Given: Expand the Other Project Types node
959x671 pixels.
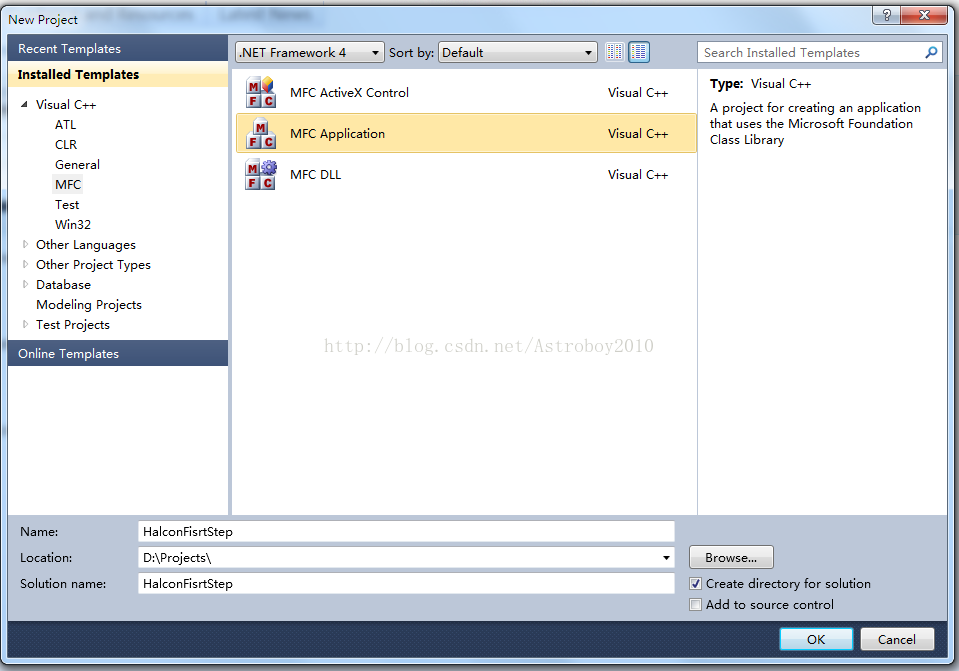Looking at the screenshot, I should click(25, 264).
